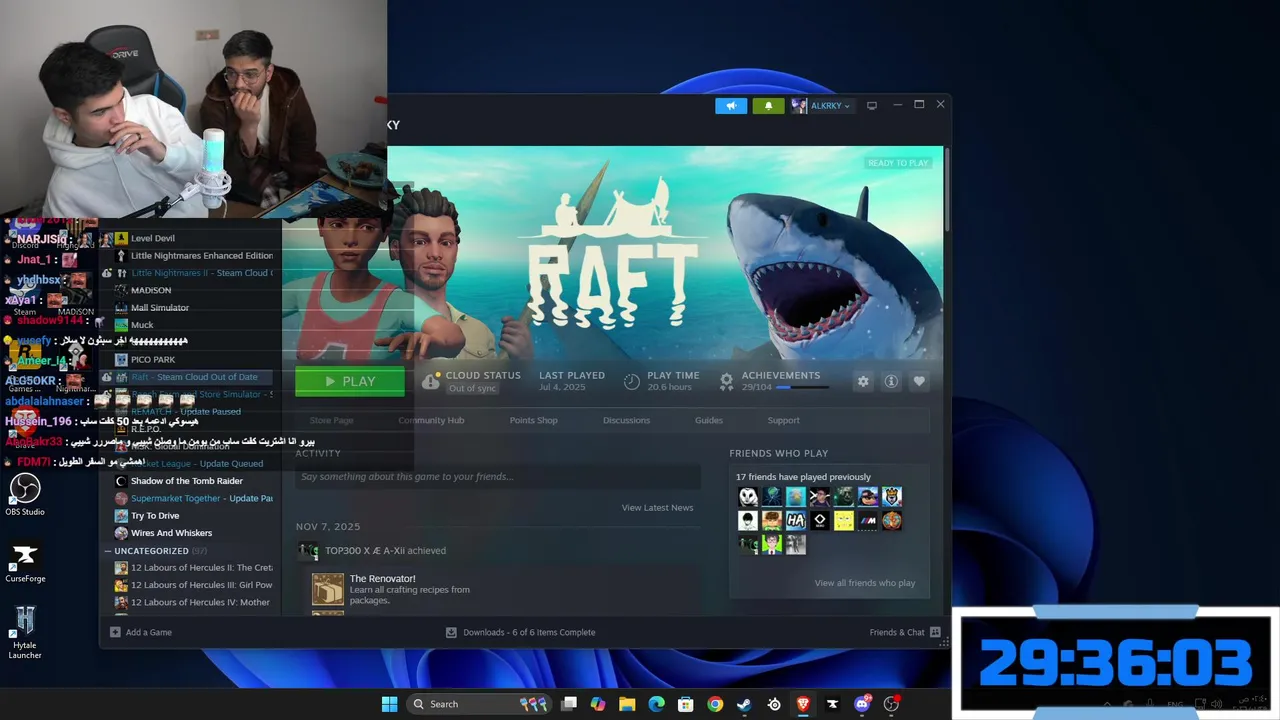Open Google Chrome from taskbar
The width and height of the screenshot is (1280, 720).
pyautogui.click(x=715, y=704)
